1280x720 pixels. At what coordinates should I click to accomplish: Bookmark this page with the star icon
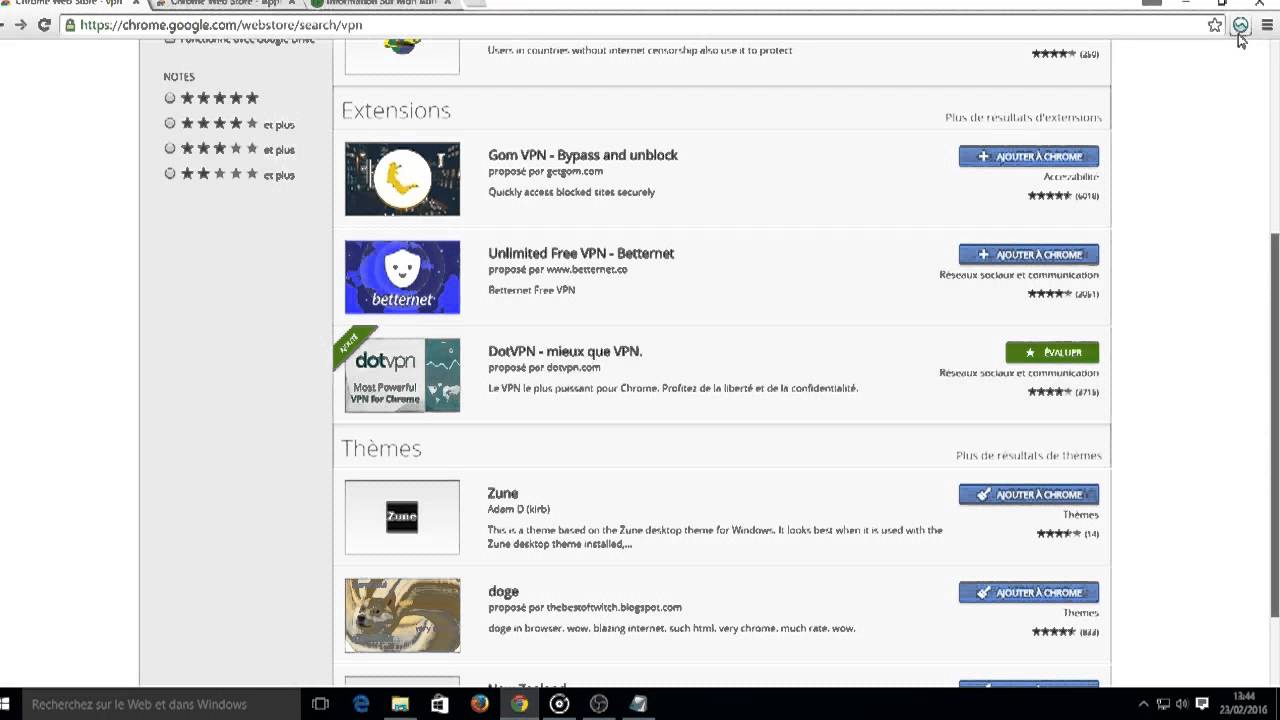coord(1215,25)
